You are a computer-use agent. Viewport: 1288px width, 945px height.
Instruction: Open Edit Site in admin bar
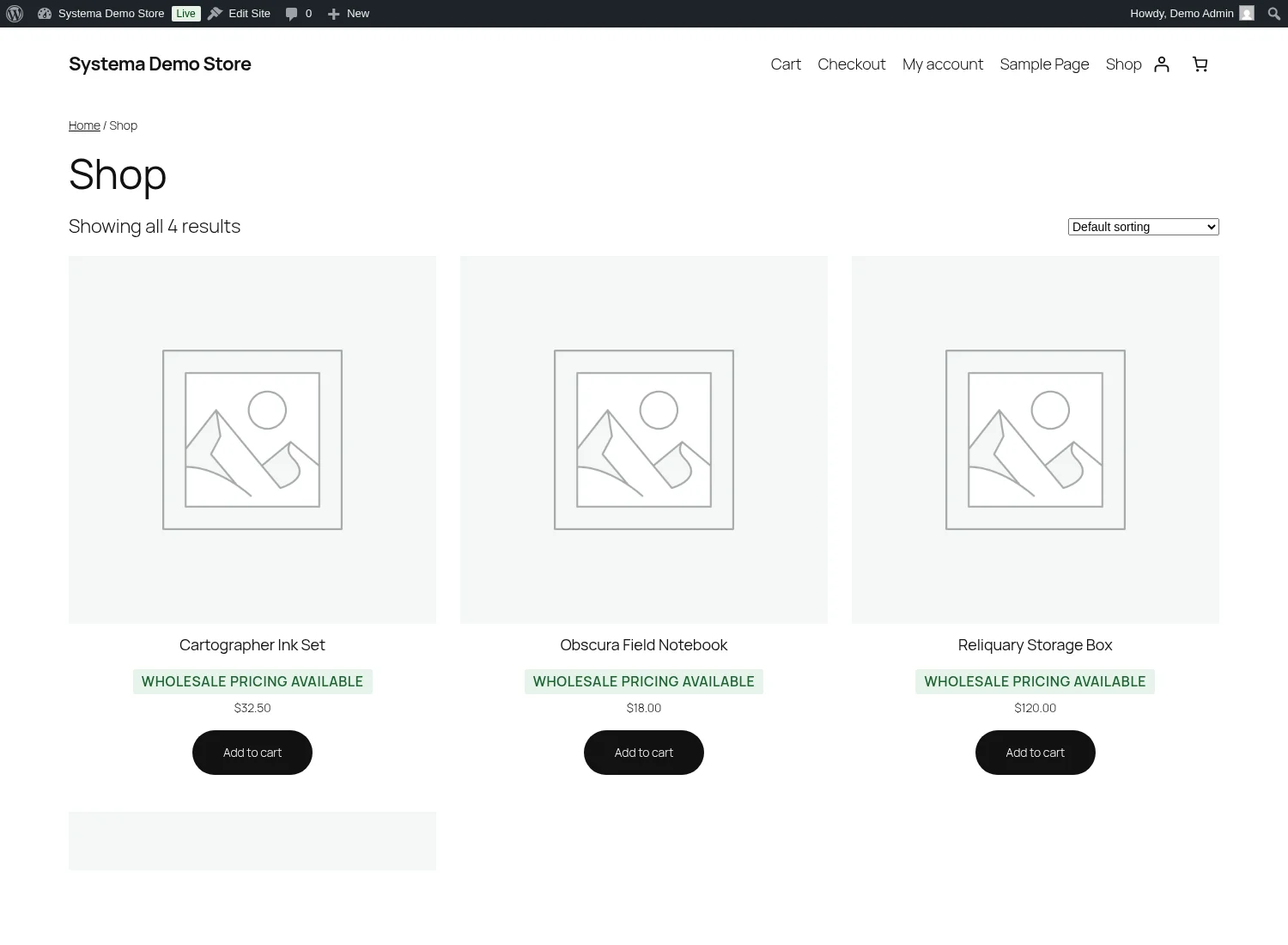coord(240,14)
